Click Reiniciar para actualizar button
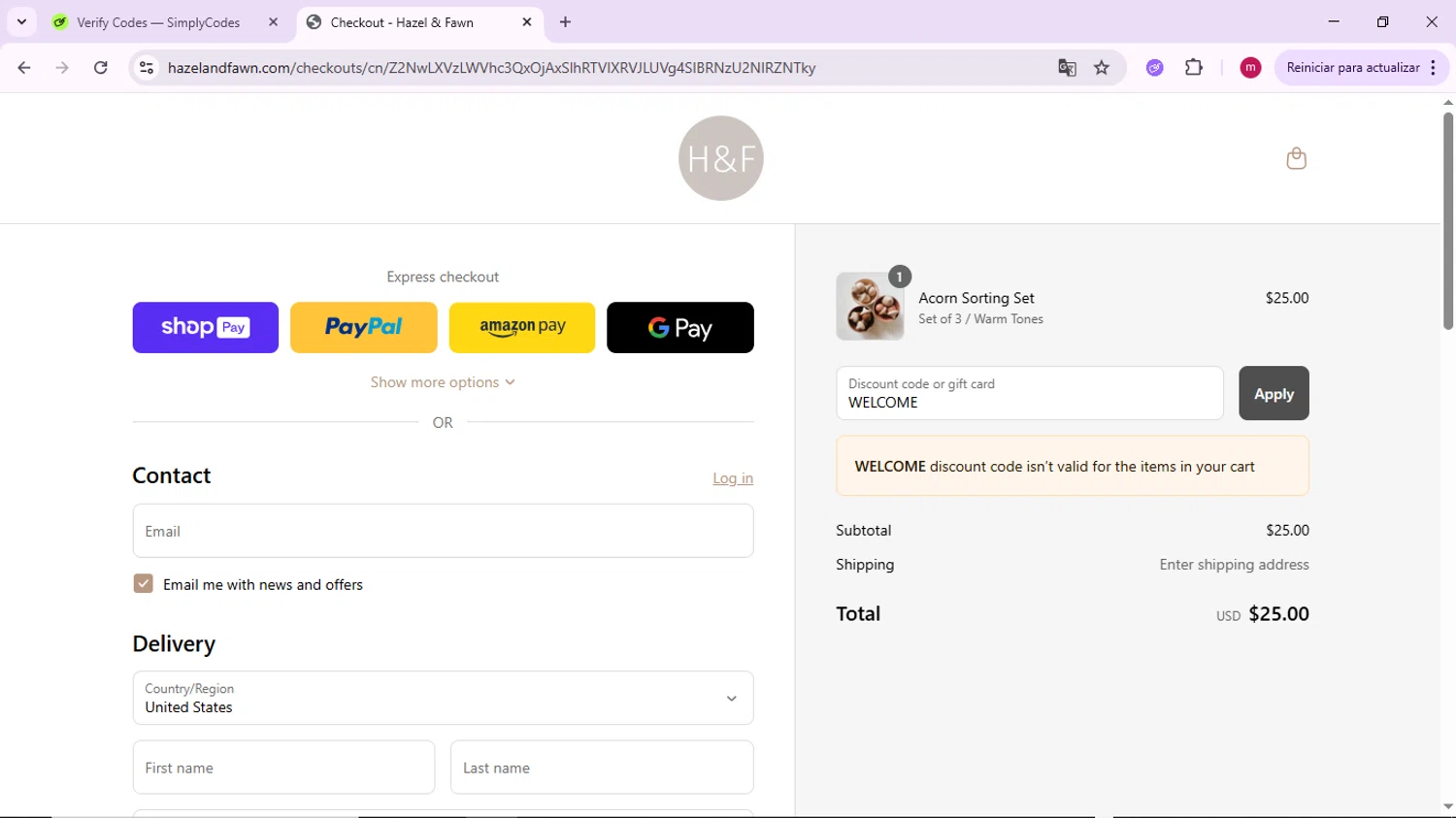 [1353, 68]
